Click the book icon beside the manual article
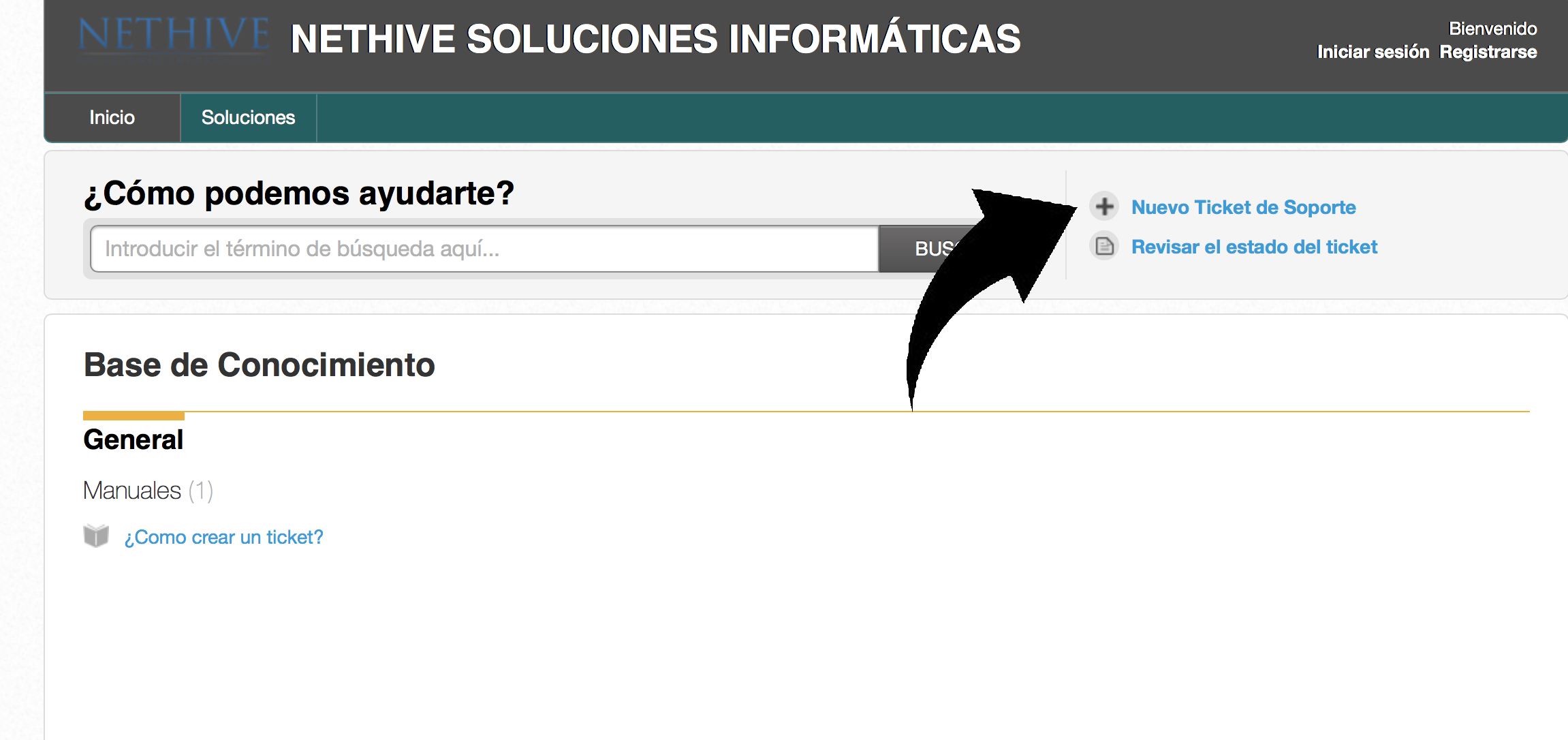 click(96, 536)
